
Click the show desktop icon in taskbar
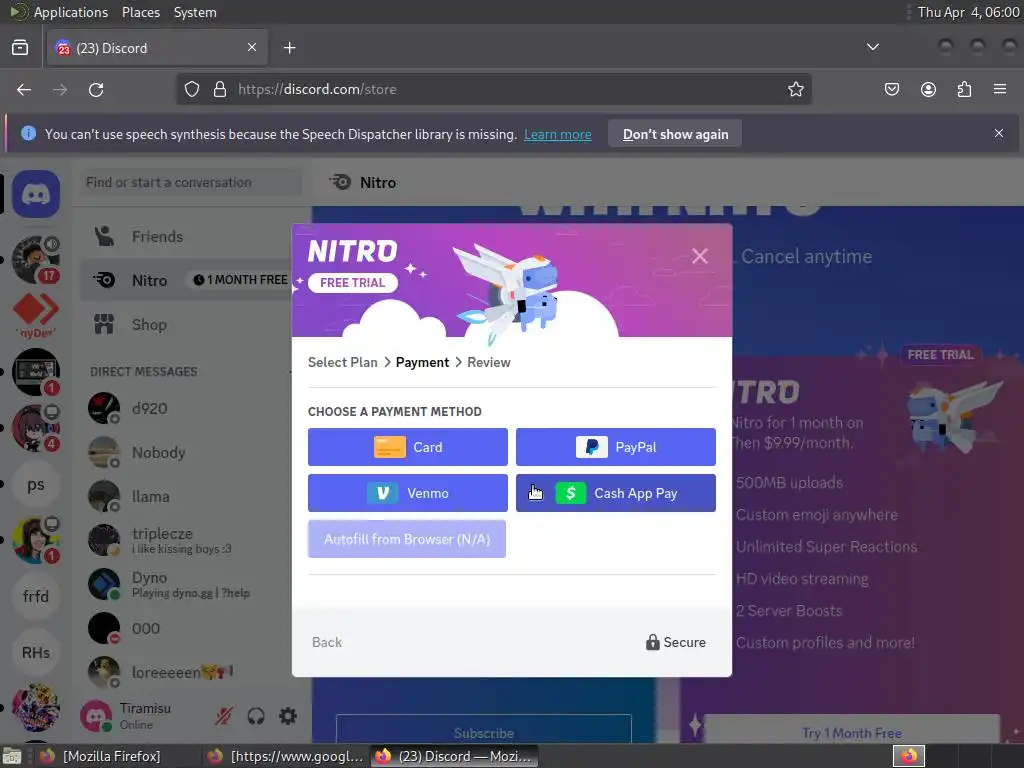point(12,756)
